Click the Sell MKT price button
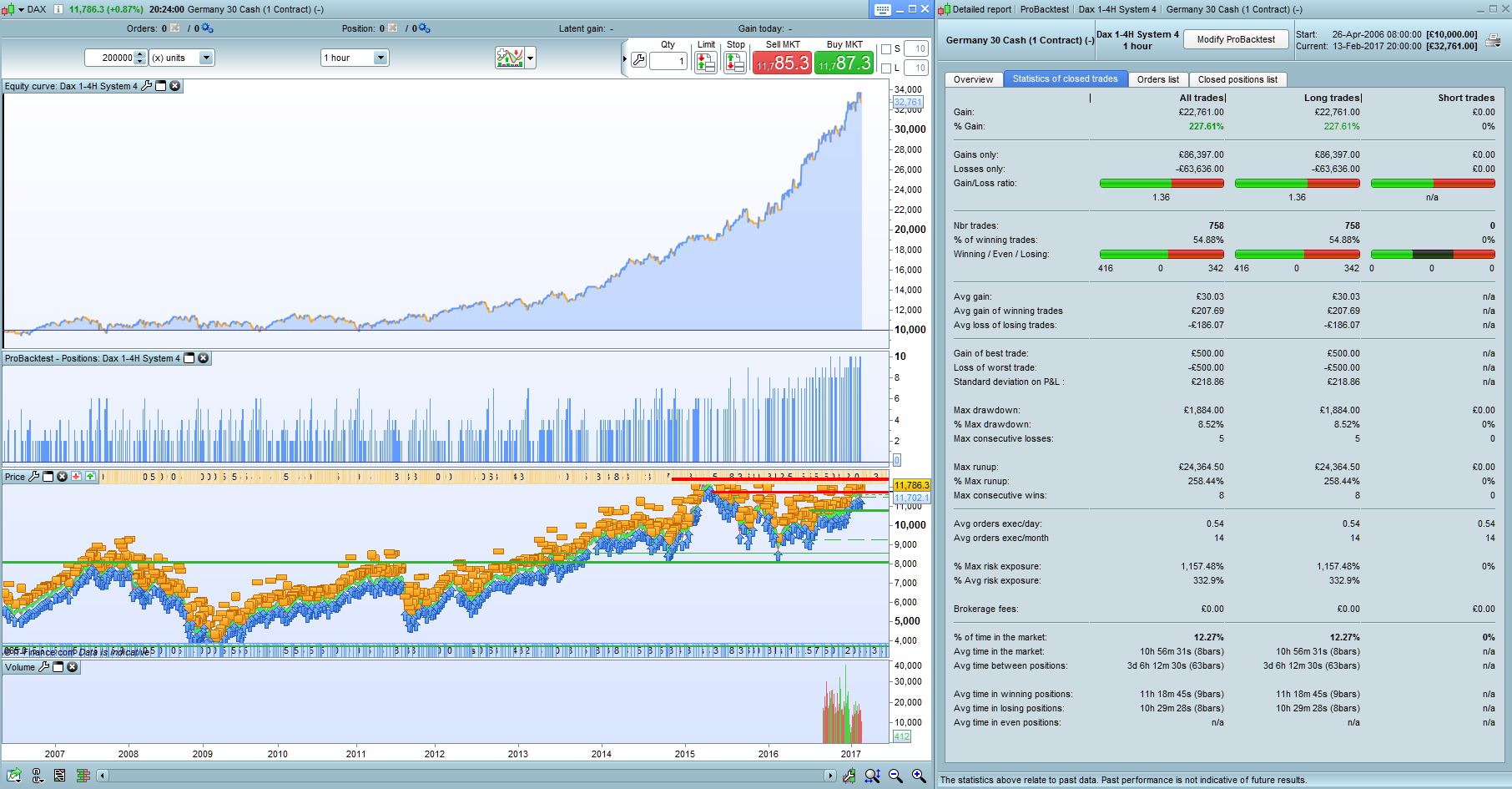The image size is (1512, 789). coord(782,63)
